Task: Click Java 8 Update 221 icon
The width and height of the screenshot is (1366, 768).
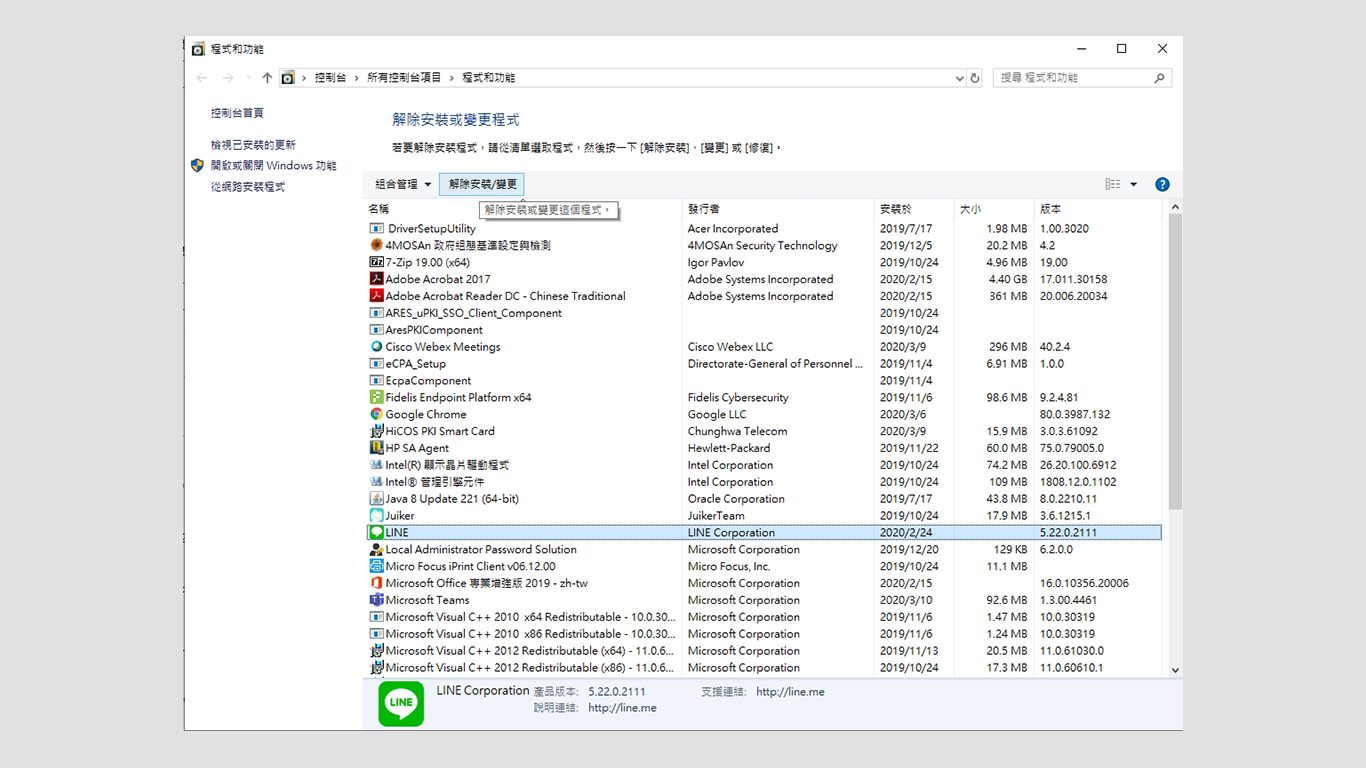Action: pos(377,499)
